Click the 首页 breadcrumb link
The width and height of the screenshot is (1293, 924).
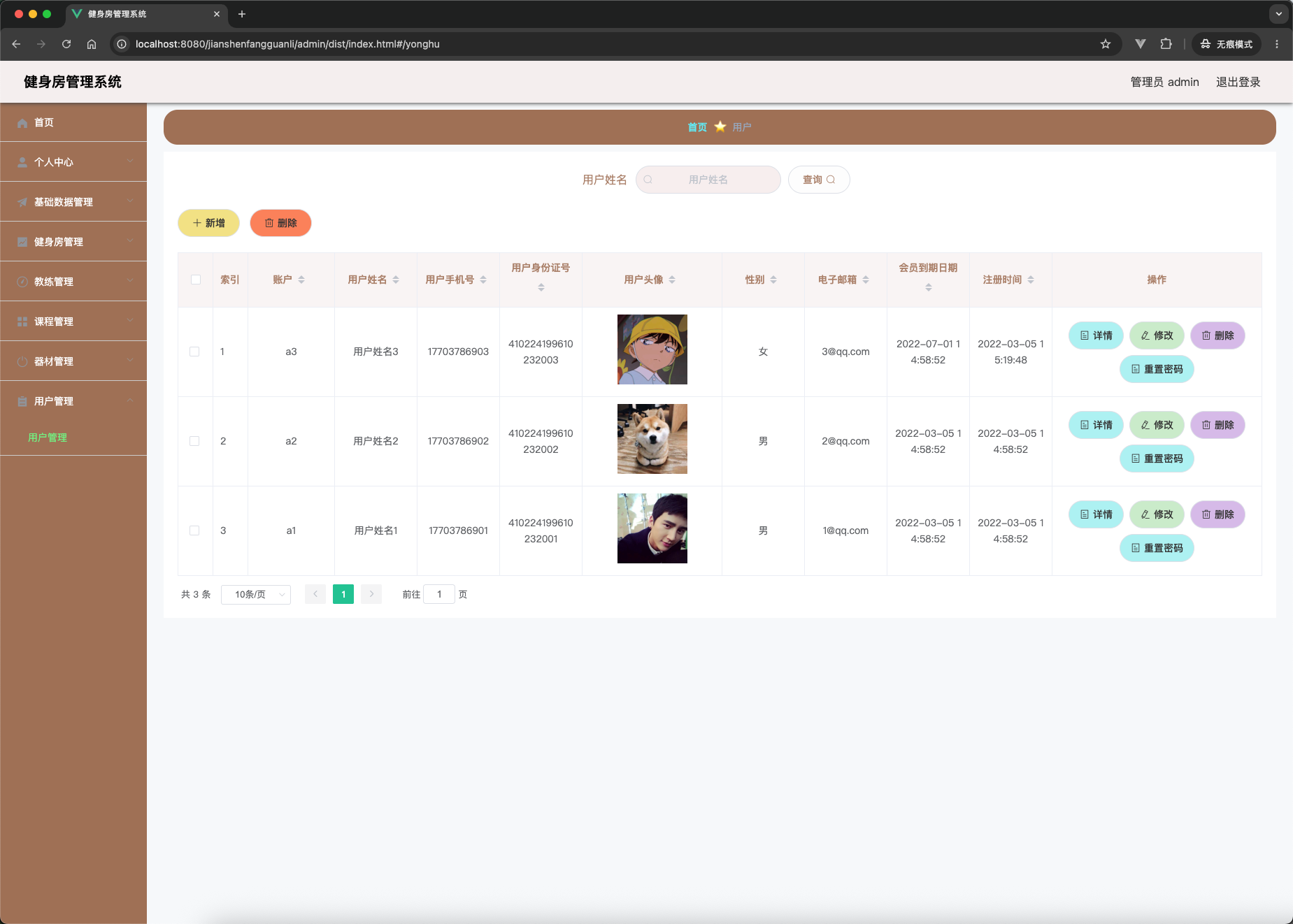[697, 127]
